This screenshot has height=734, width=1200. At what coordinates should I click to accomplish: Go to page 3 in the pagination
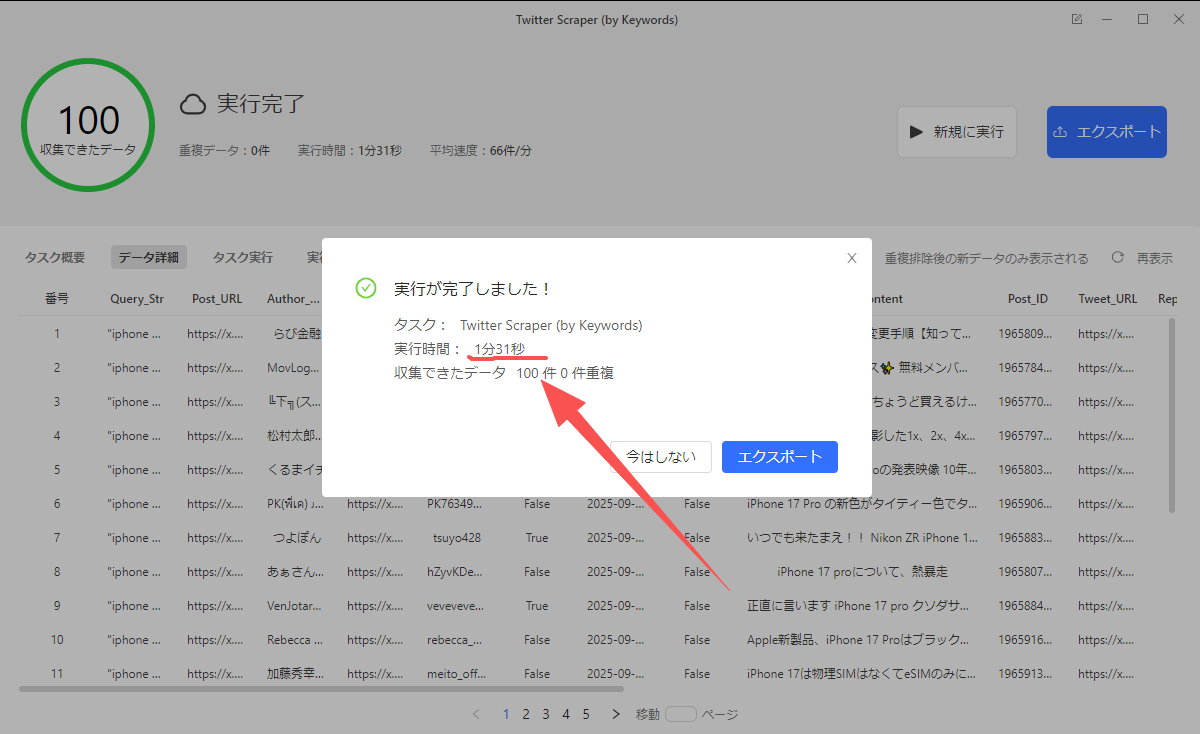(x=546, y=714)
